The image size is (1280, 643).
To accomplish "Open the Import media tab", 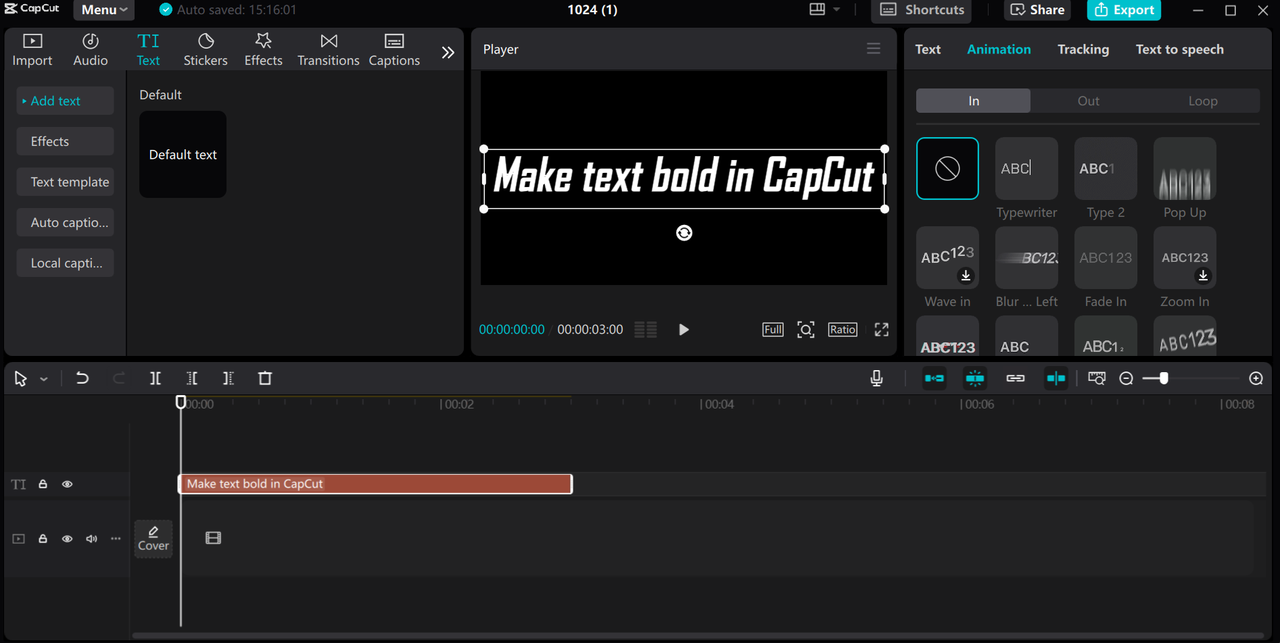I will pos(32,50).
